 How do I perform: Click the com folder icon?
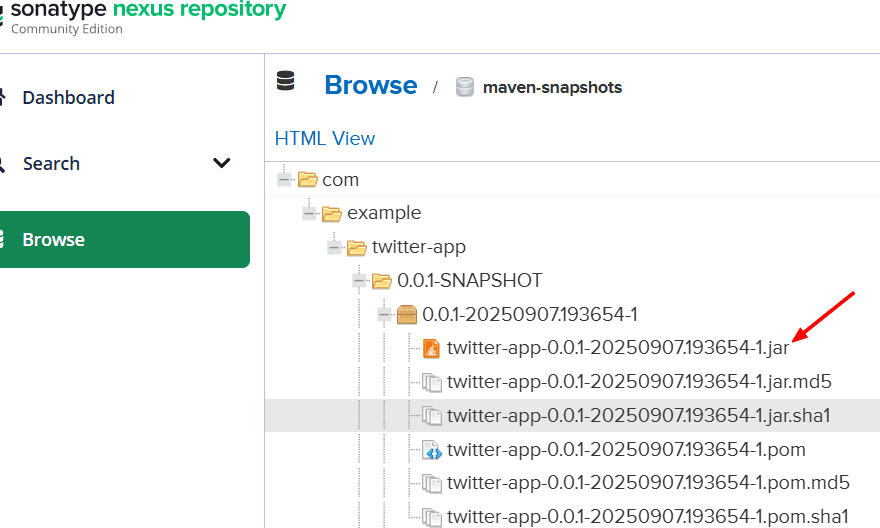coord(308,180)
